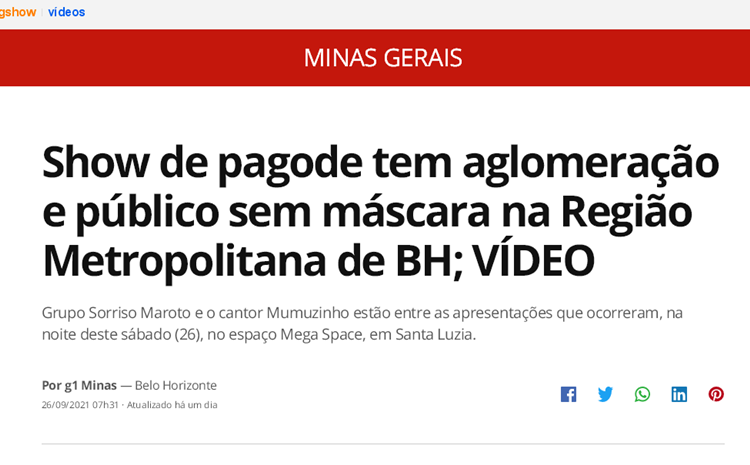Share the article on Twitter
750x465 pixels.
click(x=605, y=394)
